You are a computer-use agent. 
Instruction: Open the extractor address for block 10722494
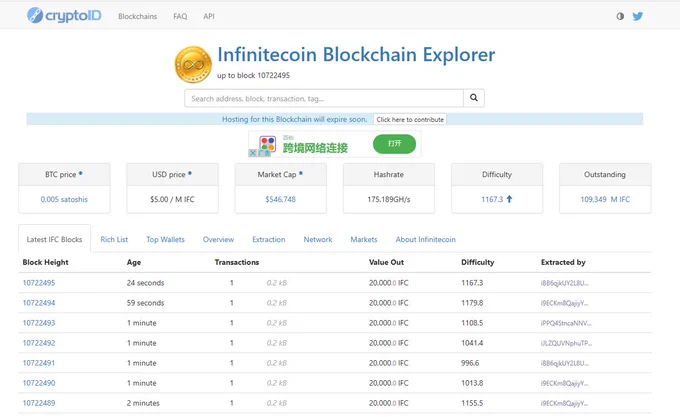pyautogui.click(x=564, y=303)
